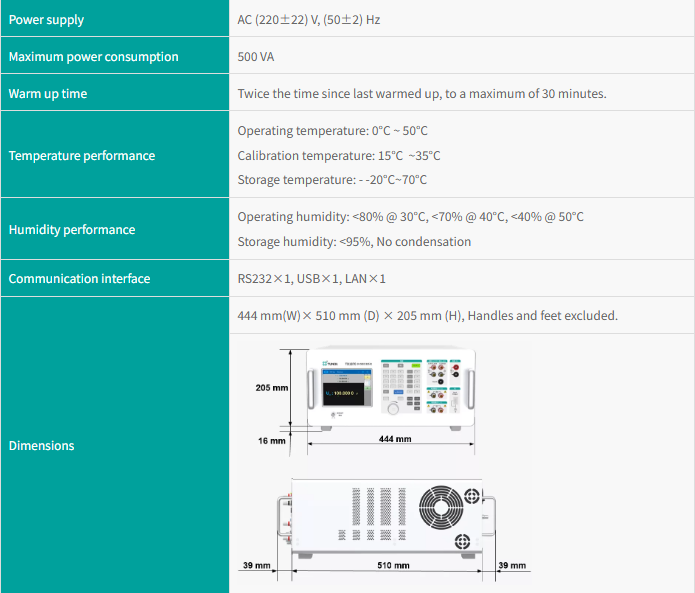Select the Maximum power consumption header cell
The height and width of the screenshot is (593, 695).
click(114, 56)
